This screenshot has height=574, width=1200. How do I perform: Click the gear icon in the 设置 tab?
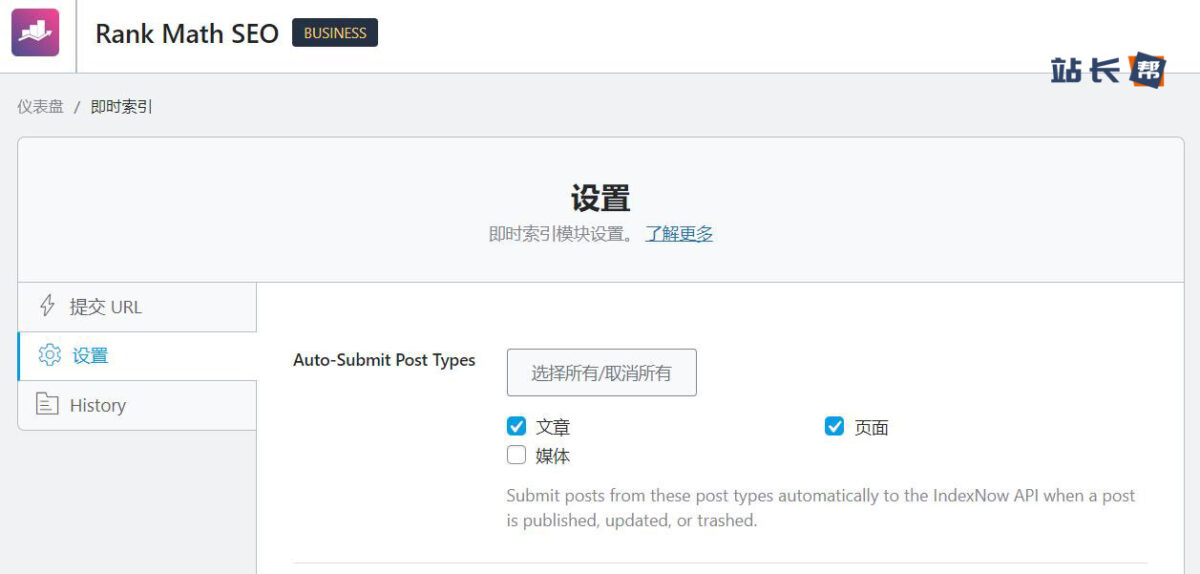click(x=49, y=355)
